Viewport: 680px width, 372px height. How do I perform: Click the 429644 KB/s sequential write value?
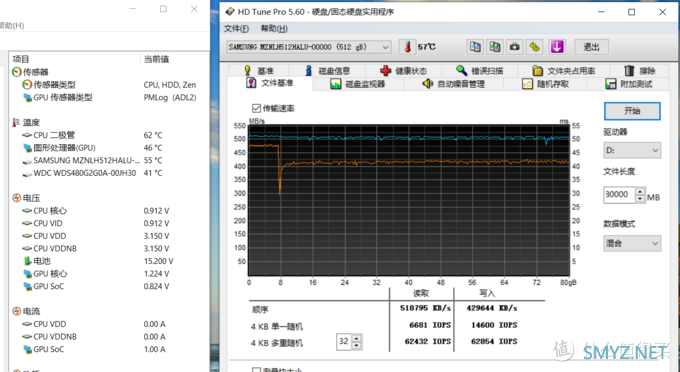pyautogui.click(x=492, y=308)
